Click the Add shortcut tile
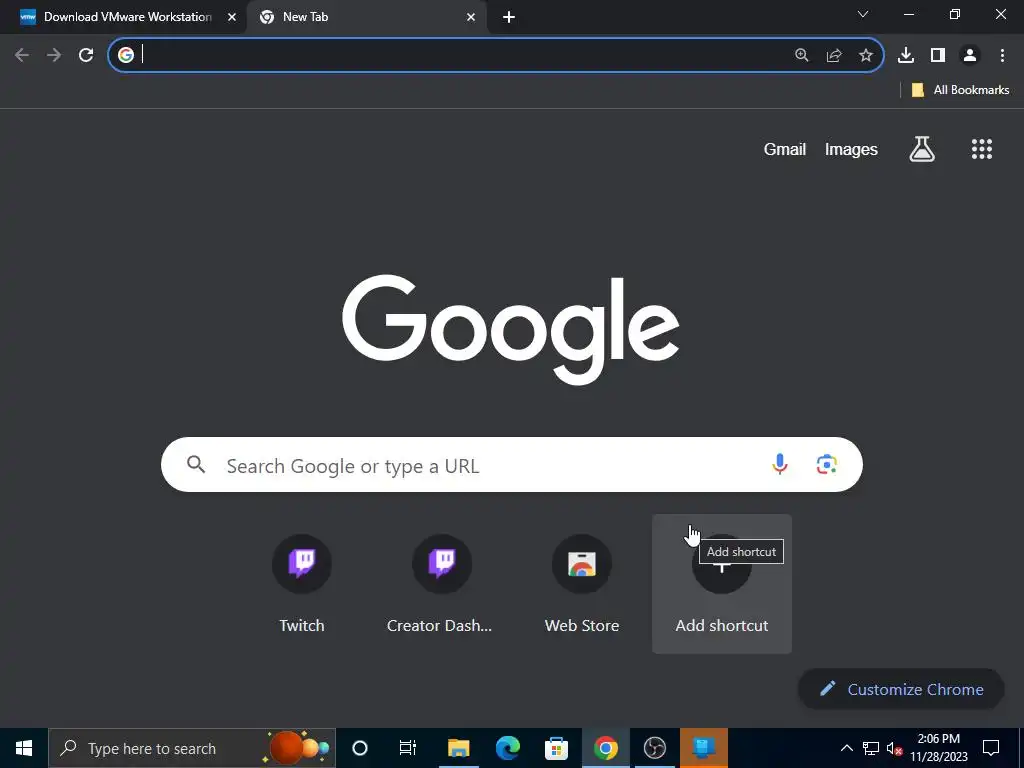 point(722,583)
